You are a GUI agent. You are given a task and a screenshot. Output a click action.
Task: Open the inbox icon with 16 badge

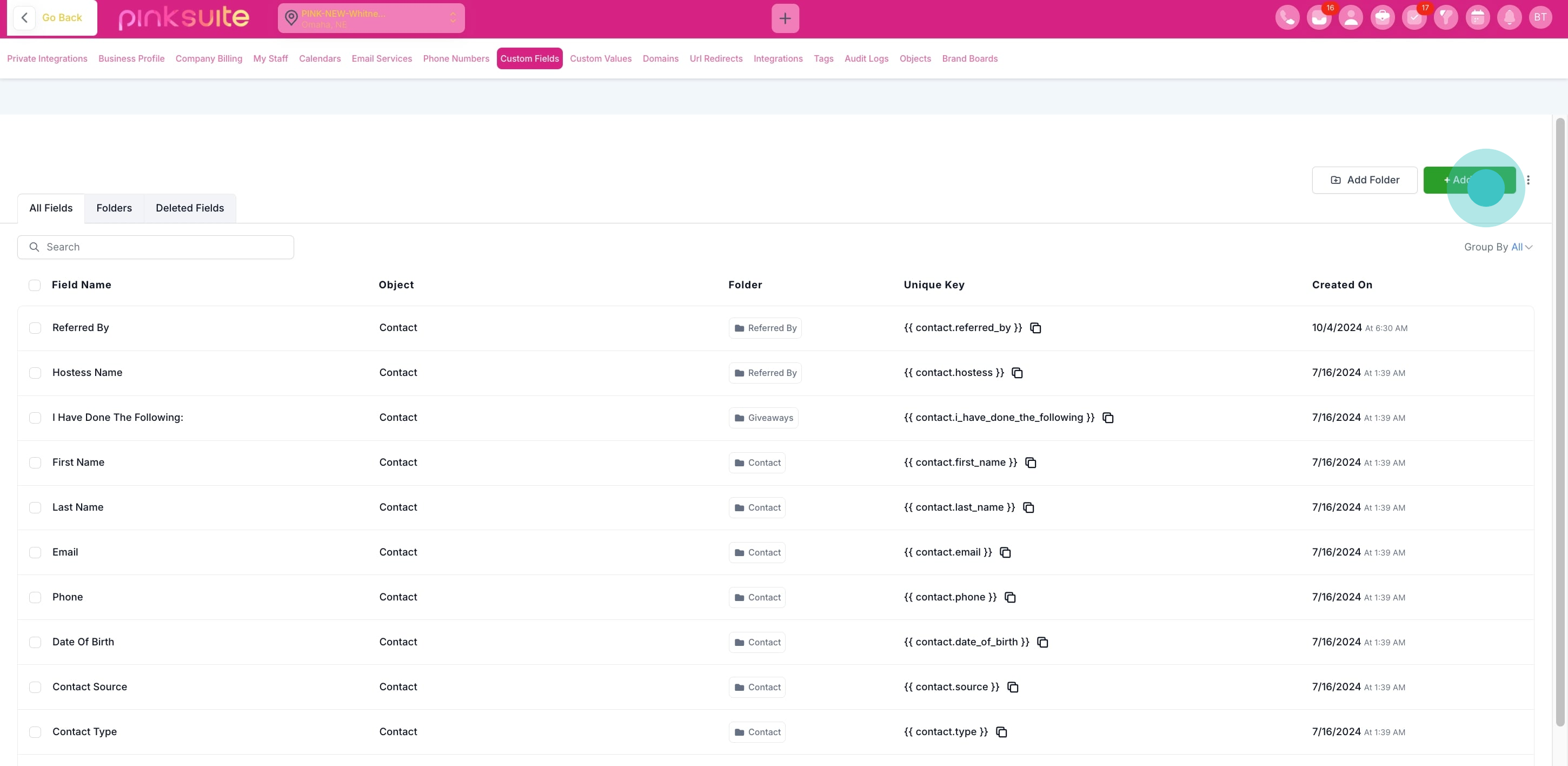pos(1318,18)
